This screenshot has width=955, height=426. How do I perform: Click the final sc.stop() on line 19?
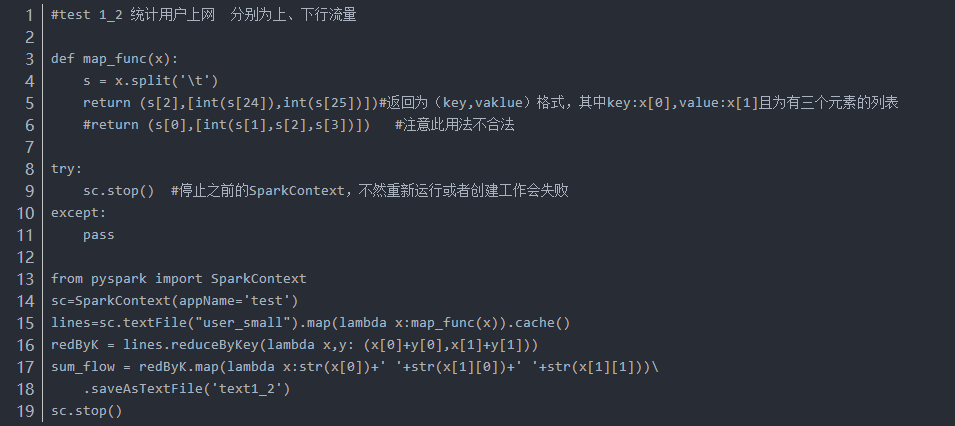pos(87,410)
